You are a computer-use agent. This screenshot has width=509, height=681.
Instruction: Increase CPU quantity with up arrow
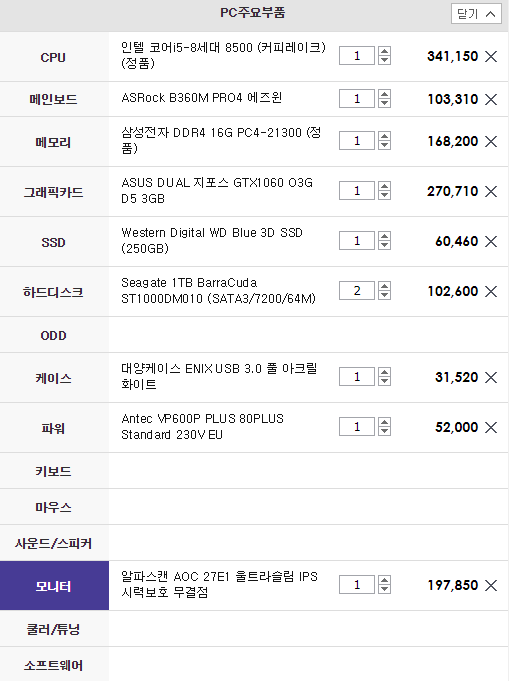384,51
